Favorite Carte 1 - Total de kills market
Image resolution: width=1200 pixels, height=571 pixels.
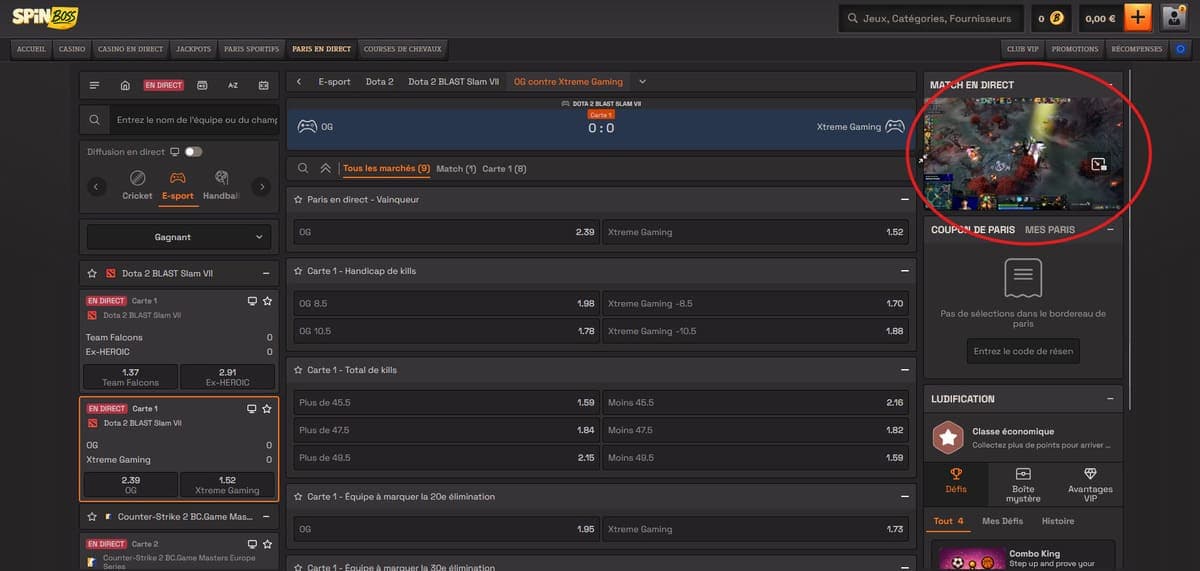(298, 370)
